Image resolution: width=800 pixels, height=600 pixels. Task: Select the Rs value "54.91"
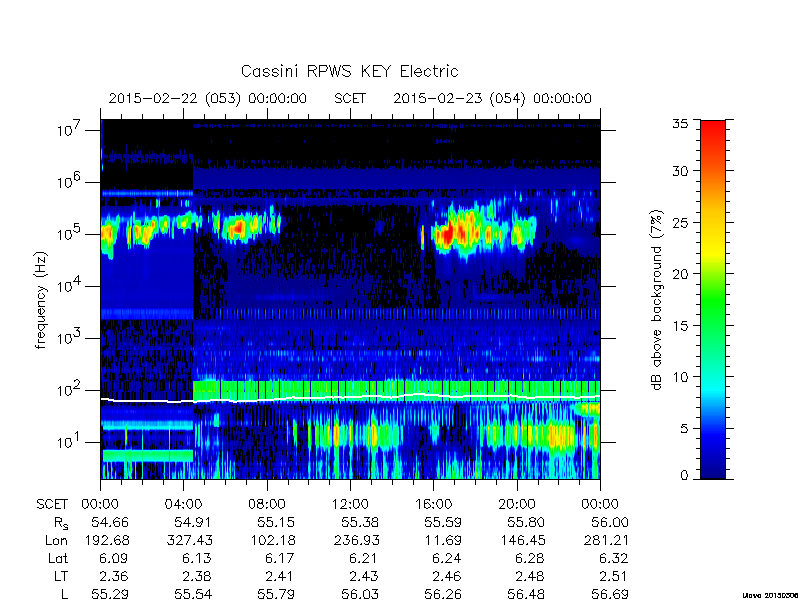(193, 522)
